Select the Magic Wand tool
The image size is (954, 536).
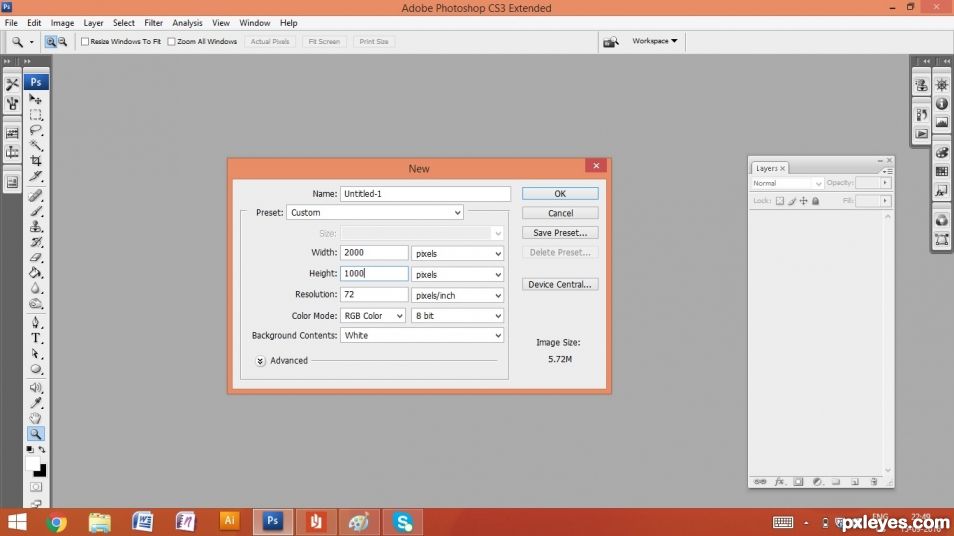[x=35, y=145]
